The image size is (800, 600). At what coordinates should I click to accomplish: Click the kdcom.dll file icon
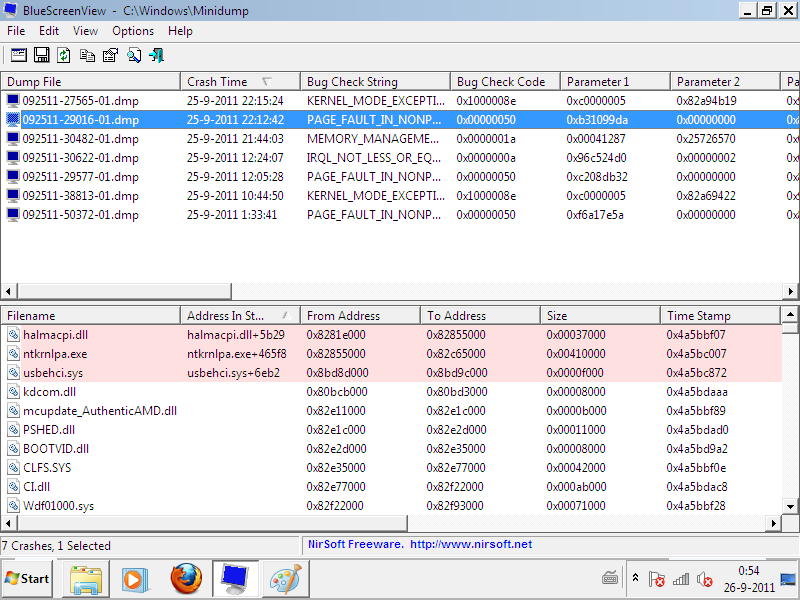pyautogui.click(x=13, y=392)
